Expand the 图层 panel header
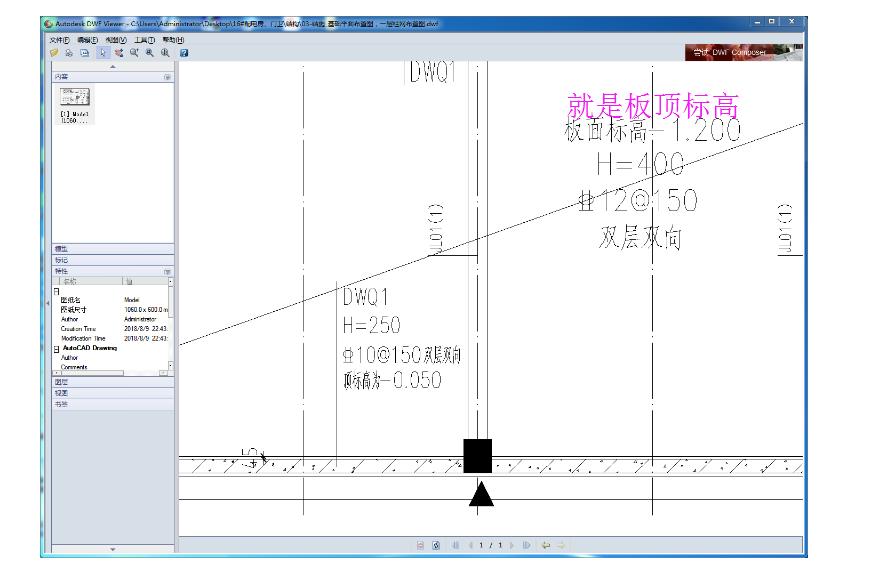Image resolution: width=874 pixels, height=575 pixels. coord(113,382)
